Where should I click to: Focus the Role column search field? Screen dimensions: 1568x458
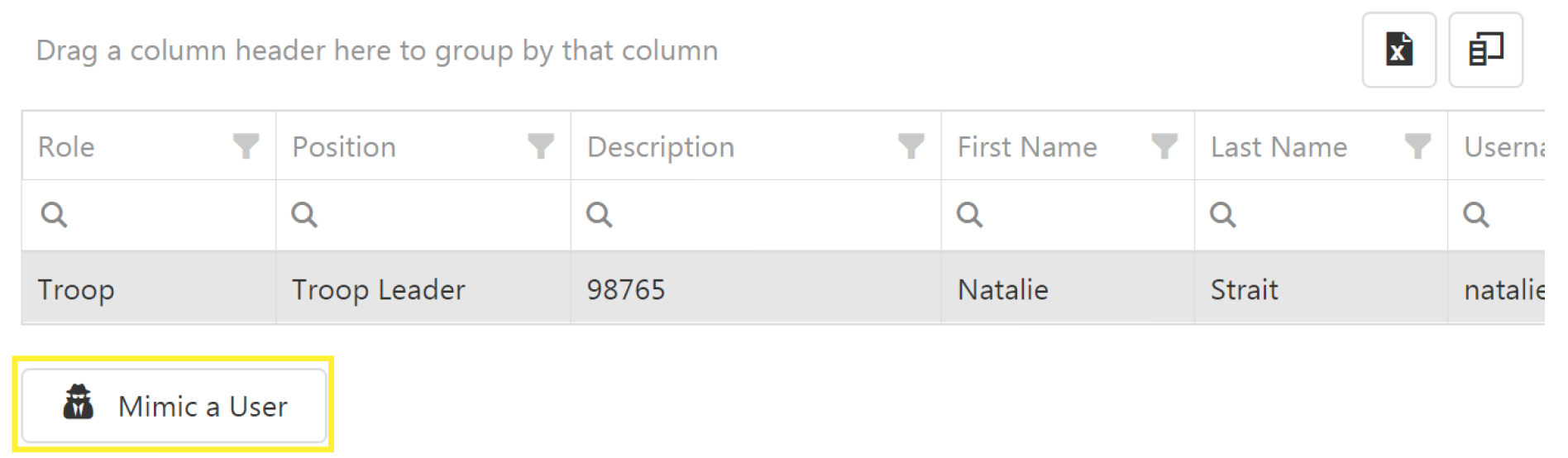tap(149, 215)
